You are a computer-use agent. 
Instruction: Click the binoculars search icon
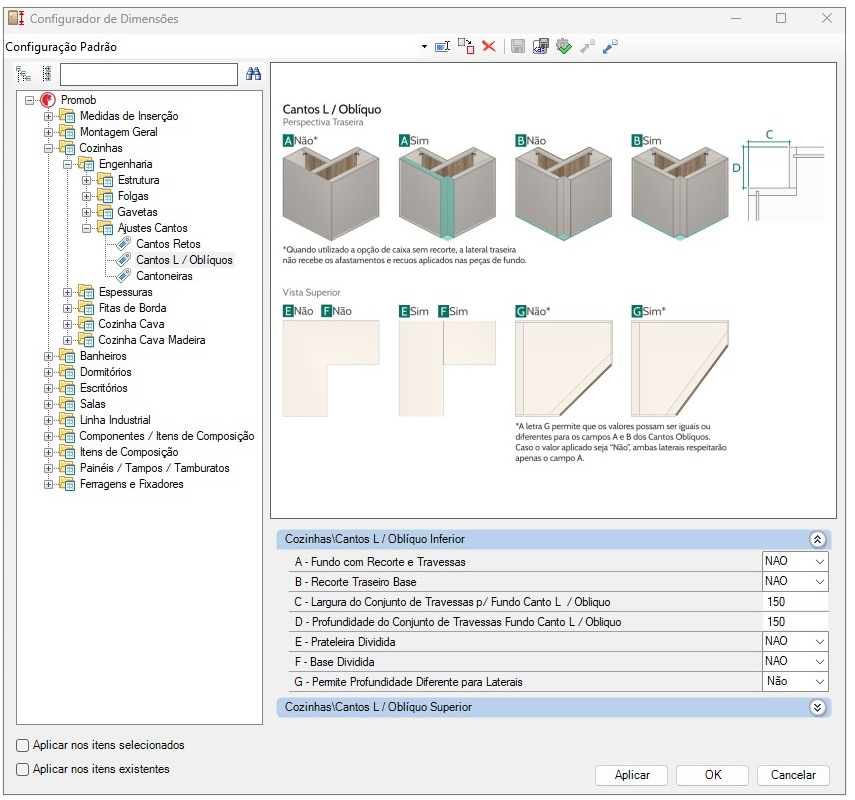coord(254,74)
